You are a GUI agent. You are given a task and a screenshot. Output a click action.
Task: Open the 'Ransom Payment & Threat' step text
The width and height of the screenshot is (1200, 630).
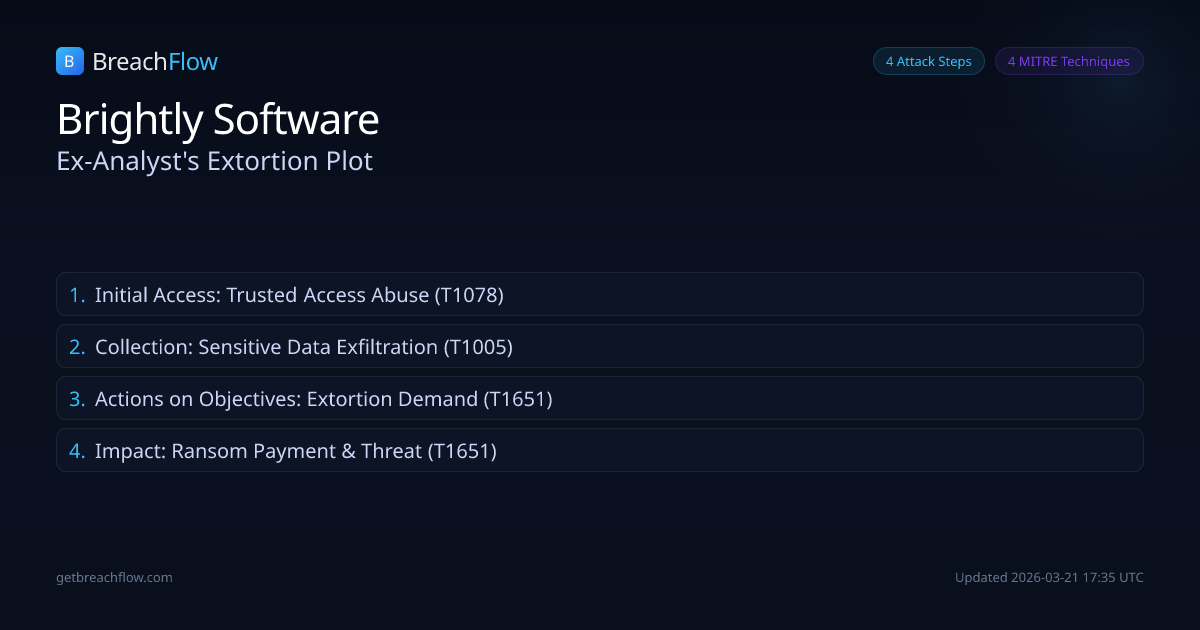click(296, 451)
